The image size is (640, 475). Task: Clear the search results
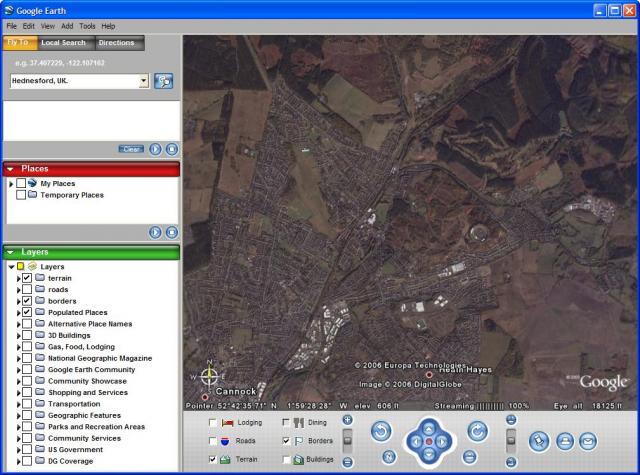click(131, 149)
